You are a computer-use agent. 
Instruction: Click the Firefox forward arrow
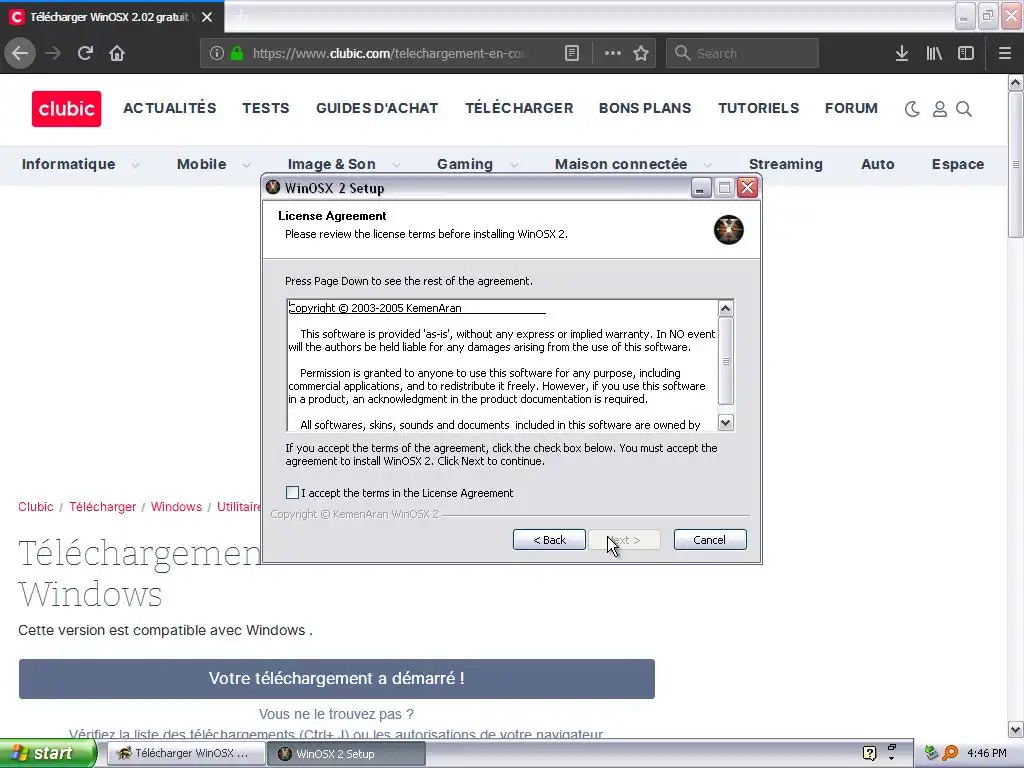53,54
